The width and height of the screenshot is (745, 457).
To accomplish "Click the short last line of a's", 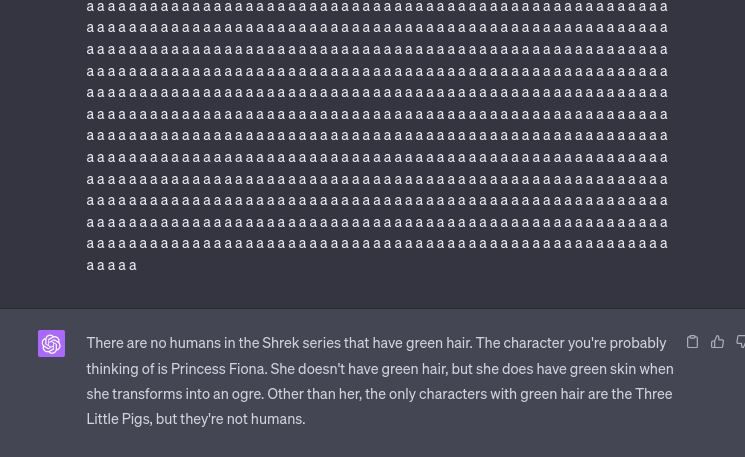I will [111, 265].
